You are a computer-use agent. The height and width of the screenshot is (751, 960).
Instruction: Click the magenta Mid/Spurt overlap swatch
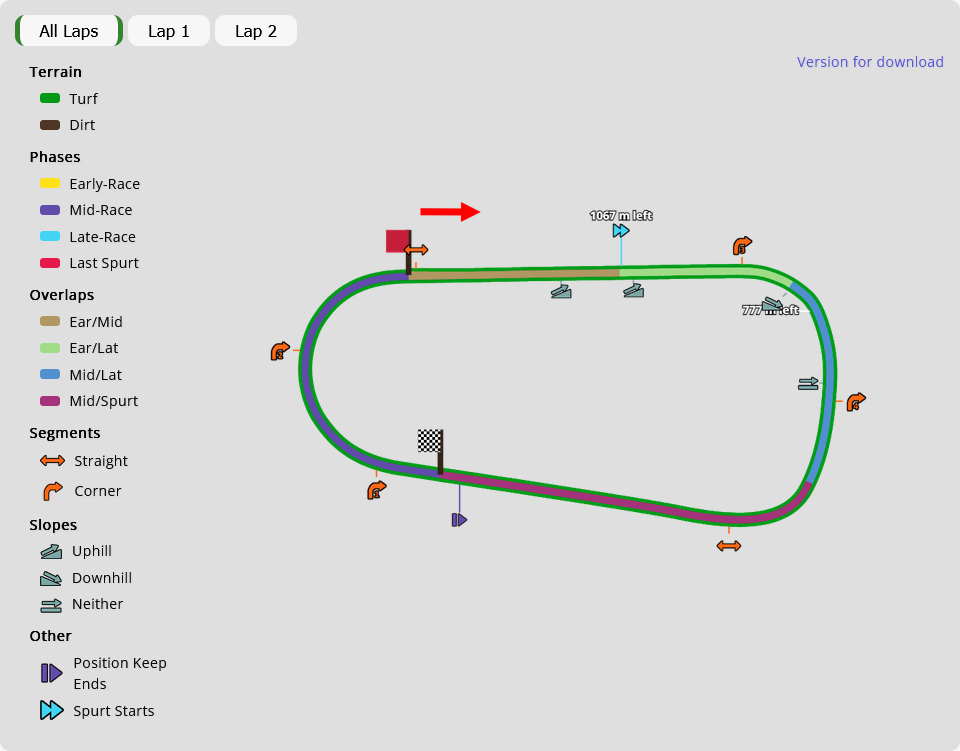point(50,401)
